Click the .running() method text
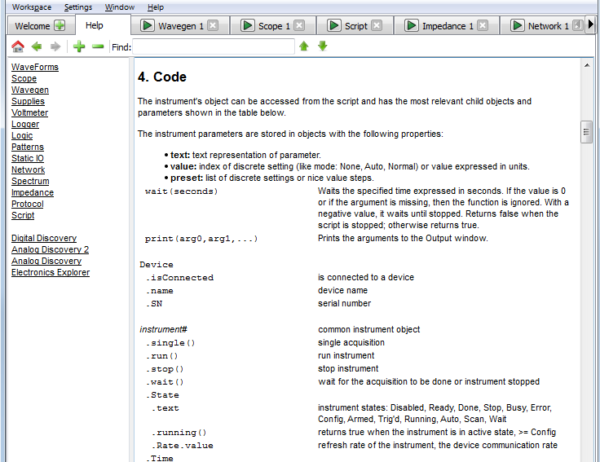Viewport: 600px width, 462px height. [x=179, y=433]
